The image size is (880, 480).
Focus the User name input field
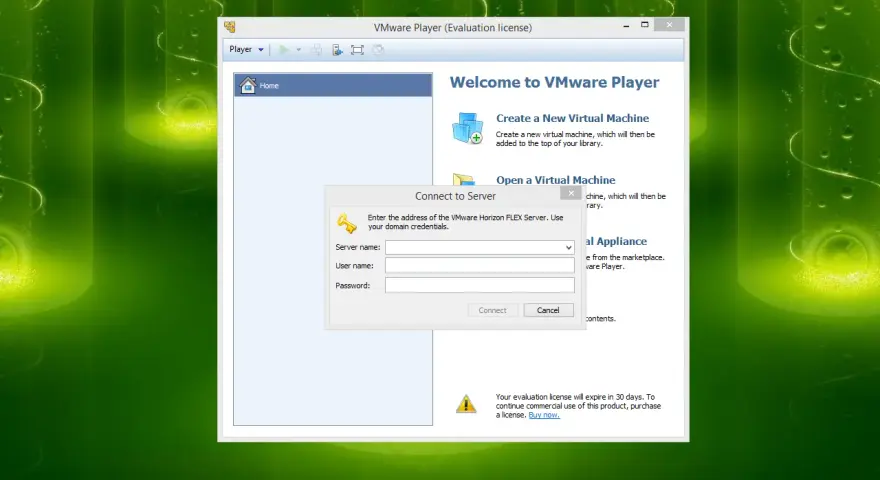[x=480, y=266]
